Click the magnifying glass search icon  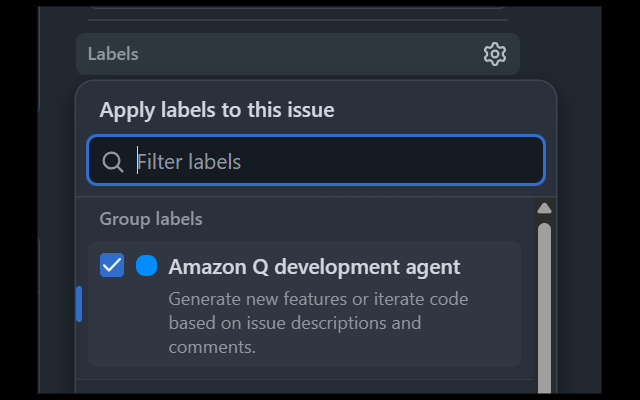(113, 162)
